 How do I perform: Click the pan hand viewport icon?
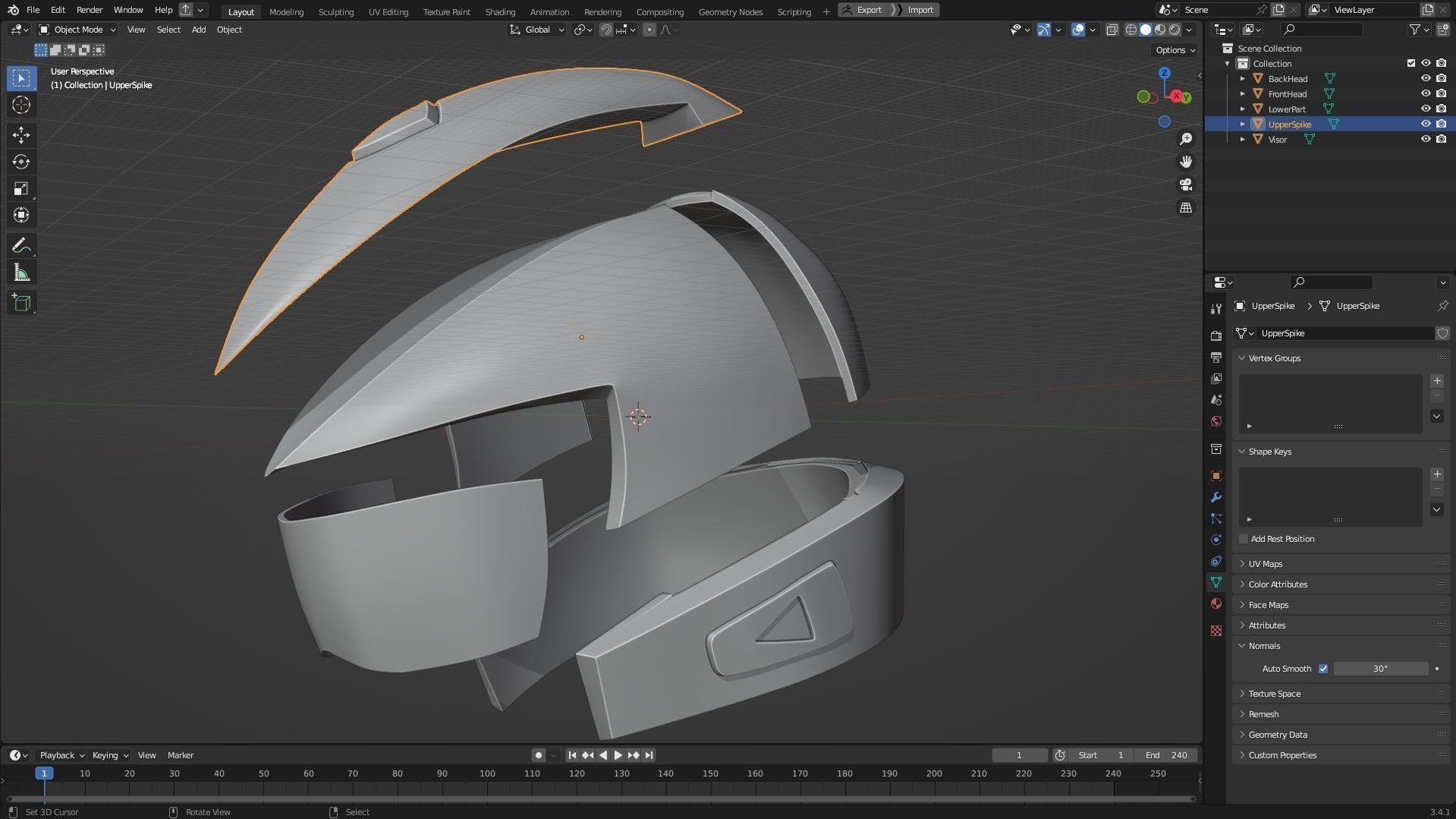(1186, 162)
